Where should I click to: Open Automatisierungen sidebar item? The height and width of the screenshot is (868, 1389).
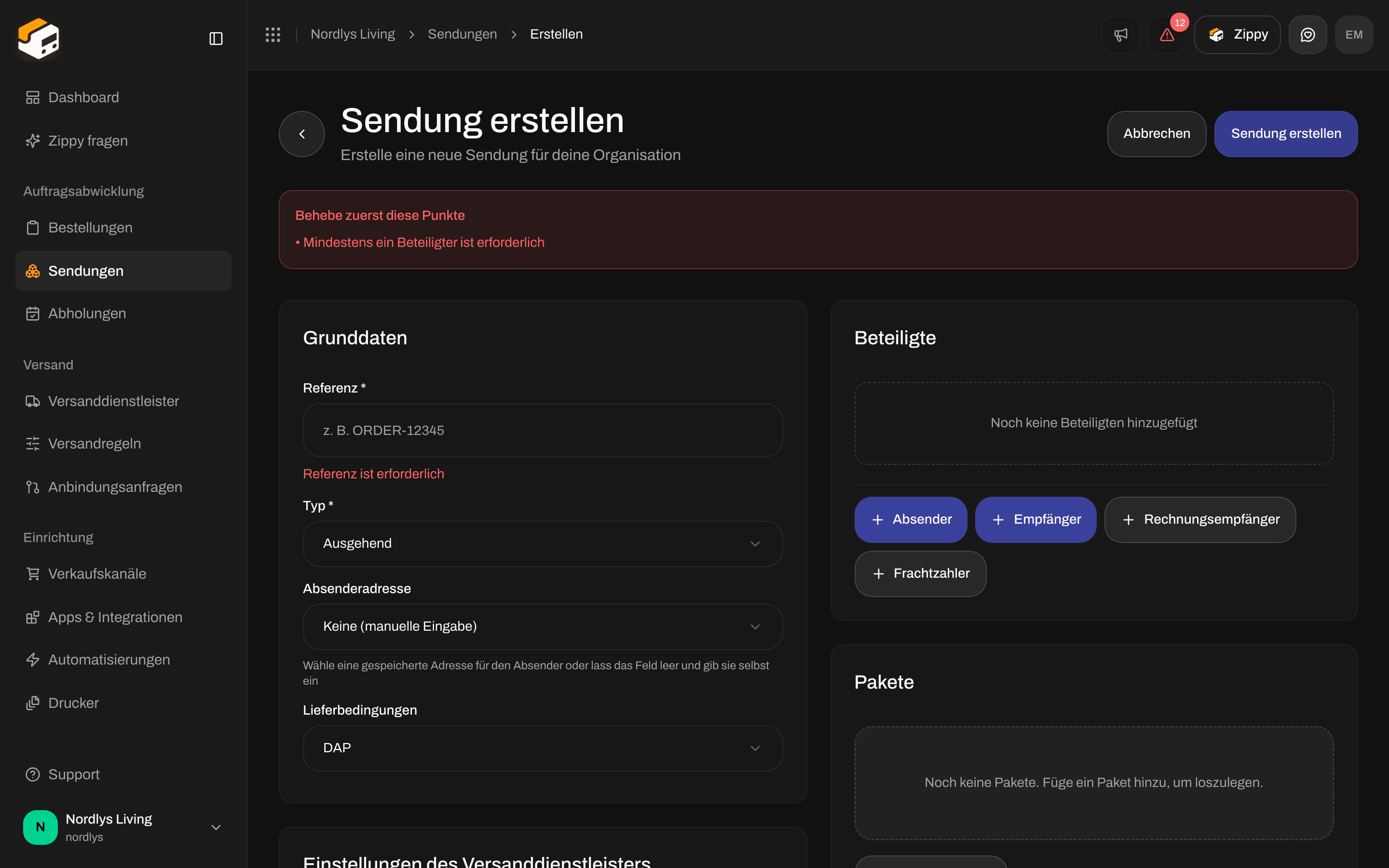[123, 660]
